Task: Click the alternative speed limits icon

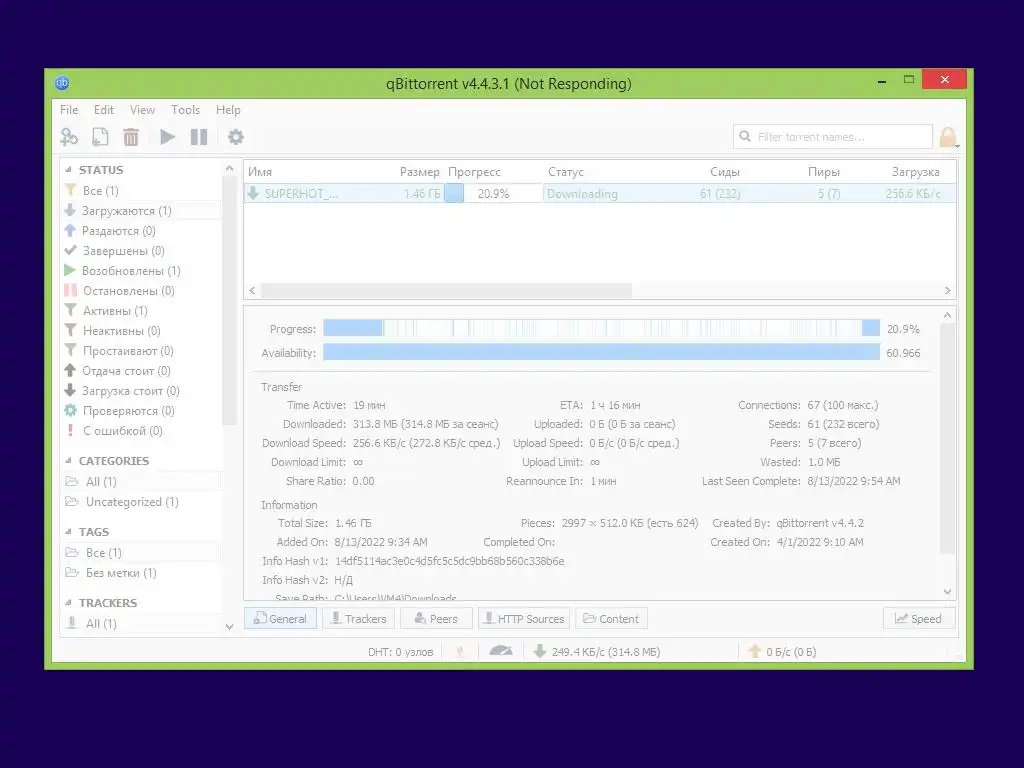Action: (501, 651)
